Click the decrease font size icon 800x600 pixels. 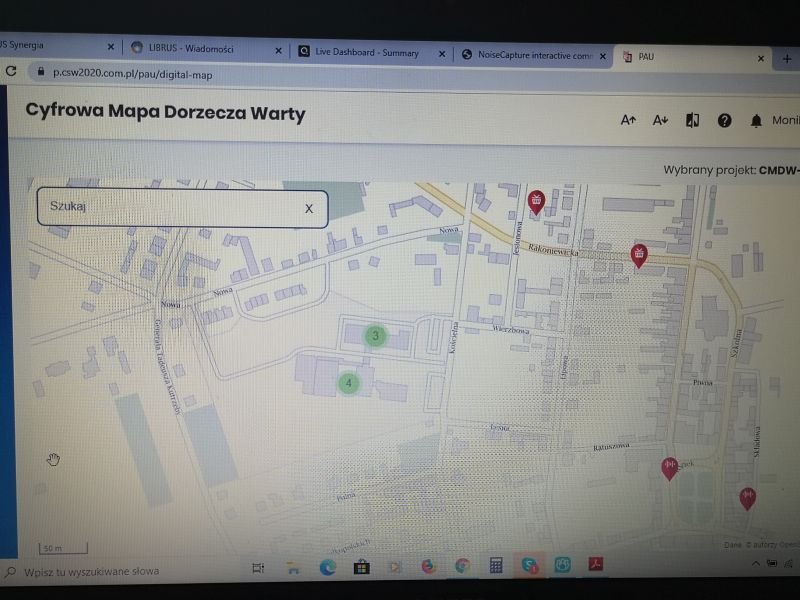pyautogui.click(x=659, y=120)
